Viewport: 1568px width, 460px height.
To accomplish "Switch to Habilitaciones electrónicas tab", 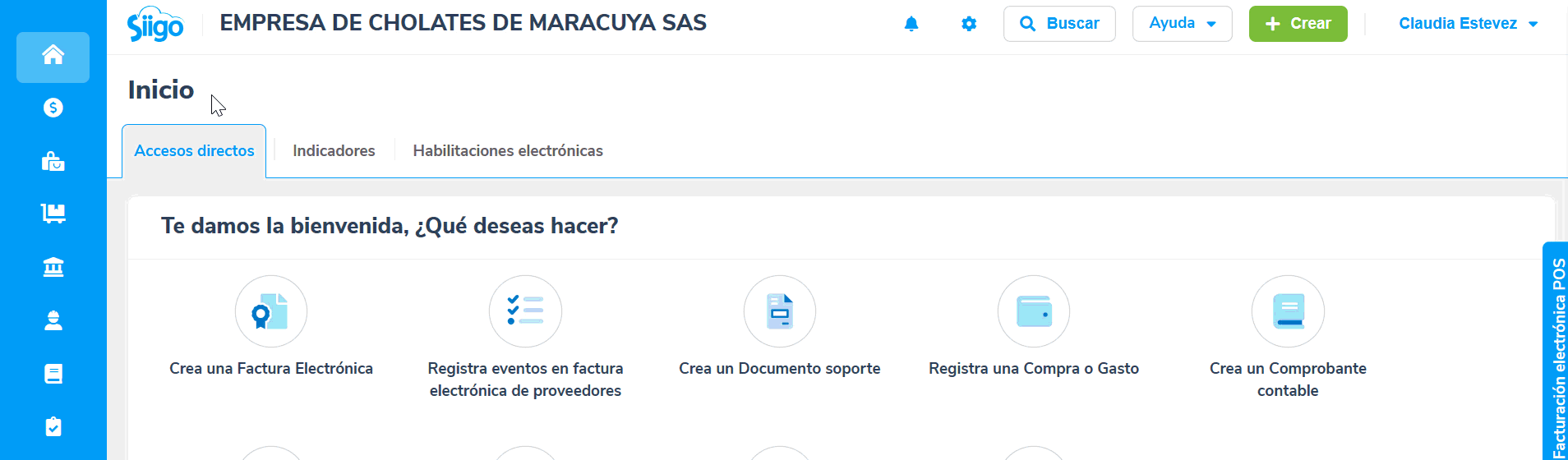I will (508, 151).
